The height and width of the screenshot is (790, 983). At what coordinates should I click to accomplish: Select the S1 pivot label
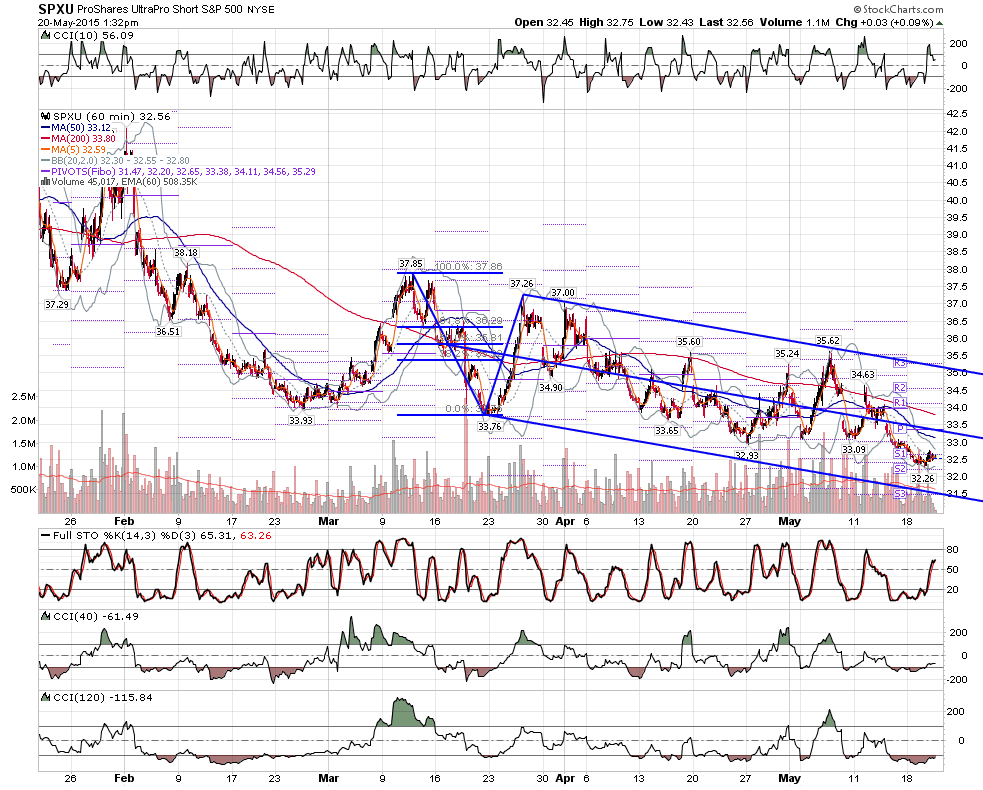(900, 453)
